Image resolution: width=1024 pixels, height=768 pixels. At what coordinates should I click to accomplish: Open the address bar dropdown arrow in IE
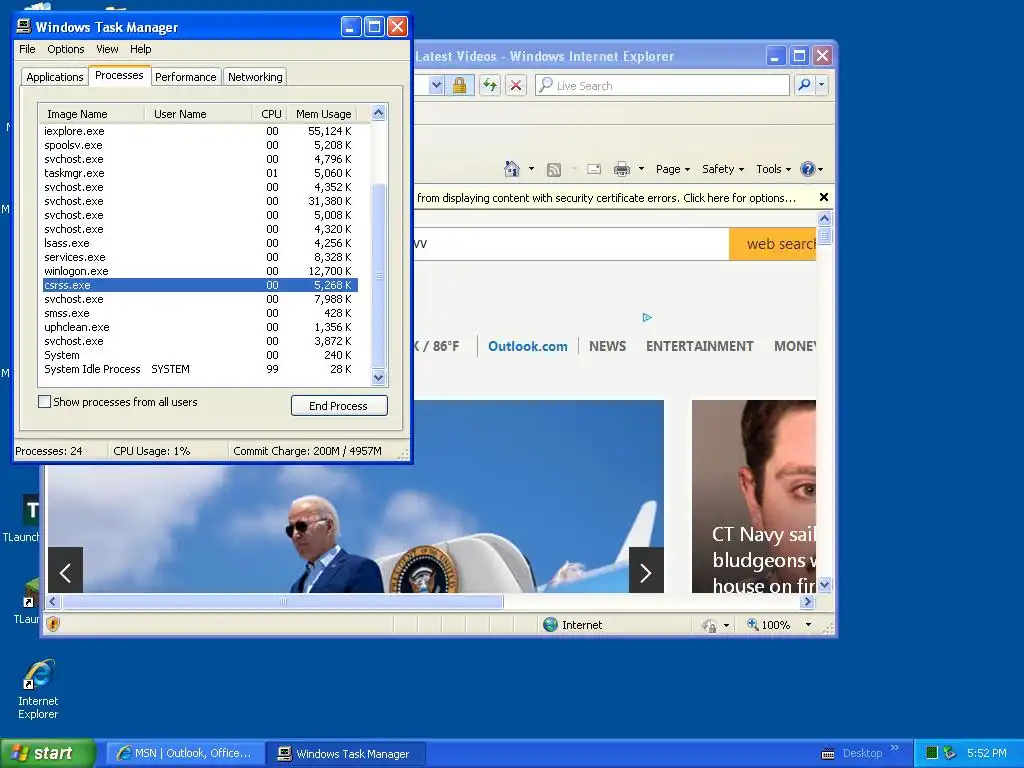pyautogui.click(x=437, y=85)
